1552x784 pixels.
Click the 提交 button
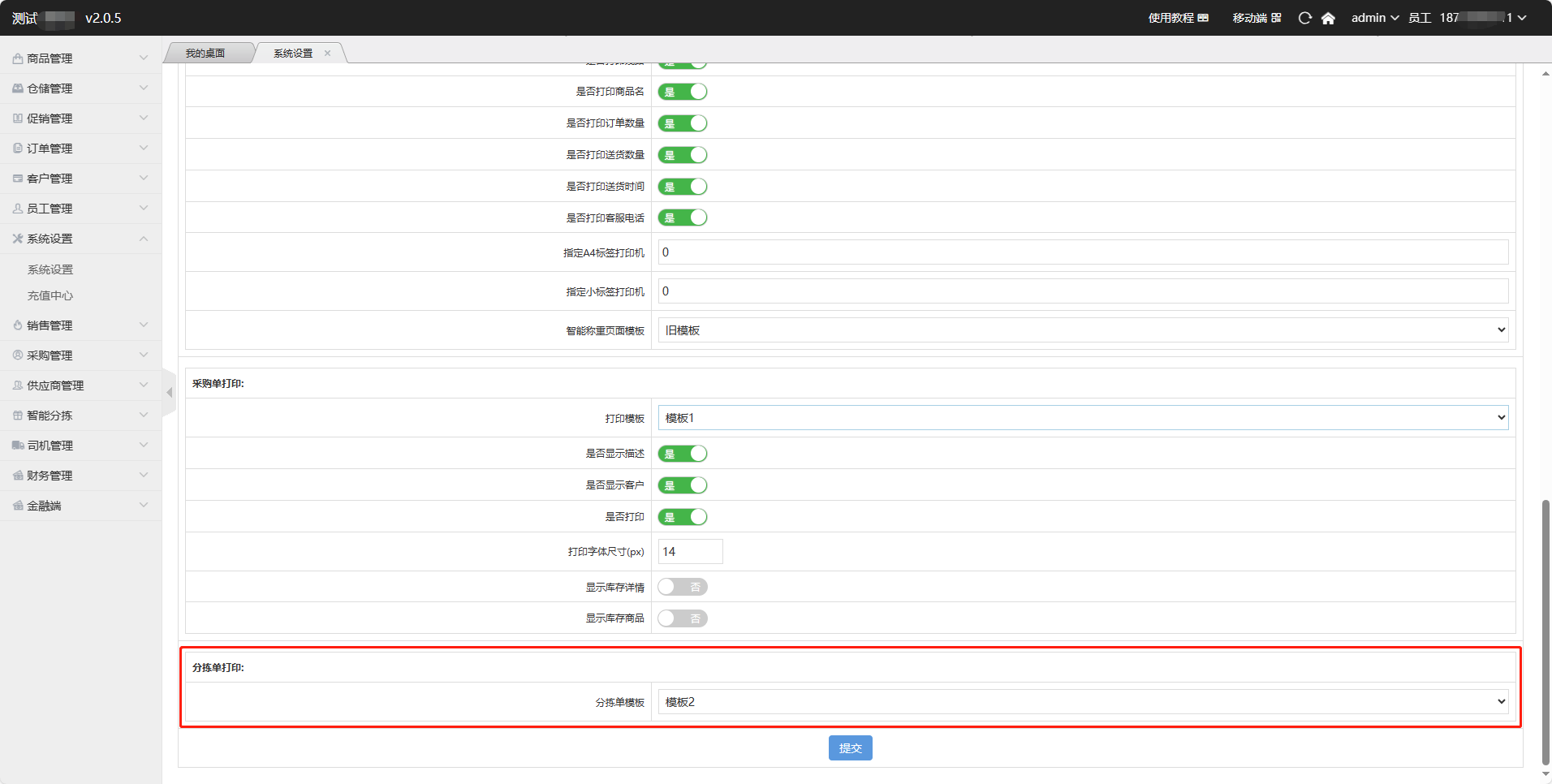tap(850, 748)
